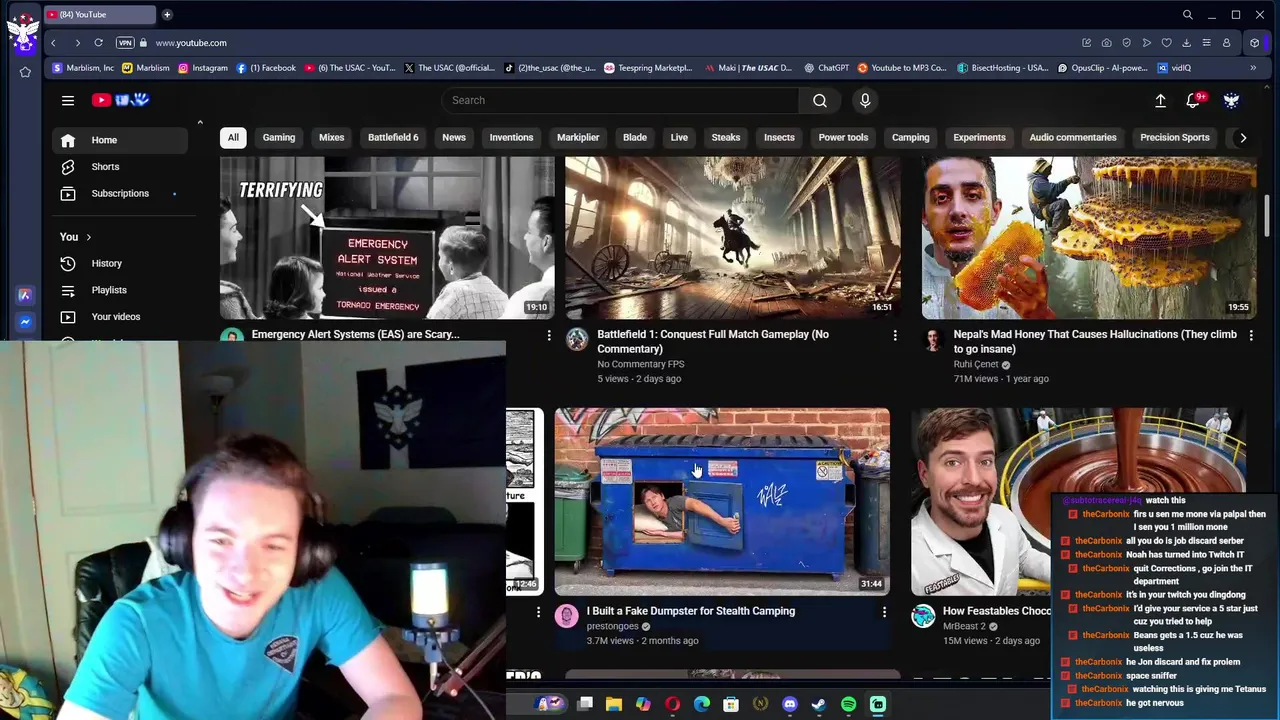This screenshot has height=720, width=1280.
Task: Open the Marblism, Inc bookmark
Action: 83,68
